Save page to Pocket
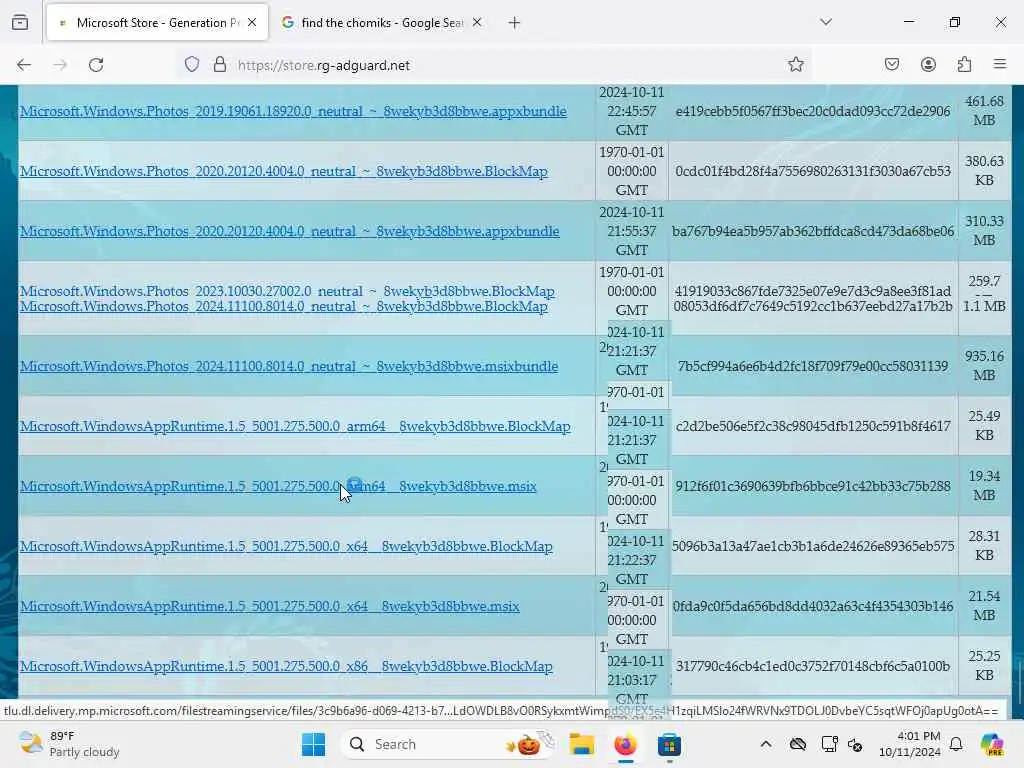 pyautogui.click(x=892, y=65)
